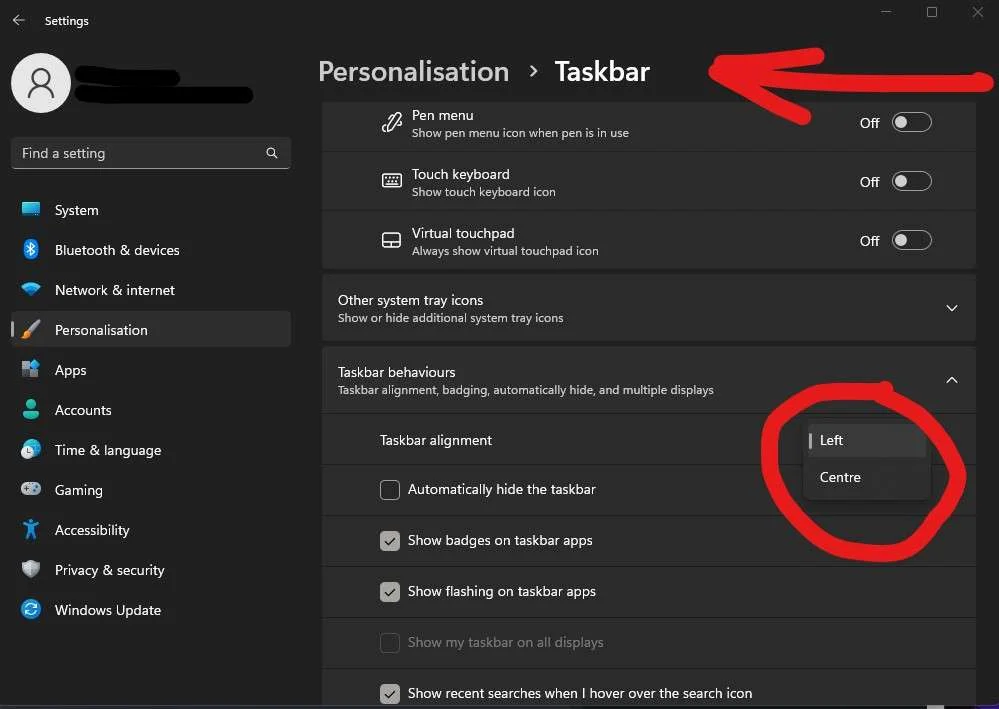Open Accounts settings page
999x709 pixels.
151,410
